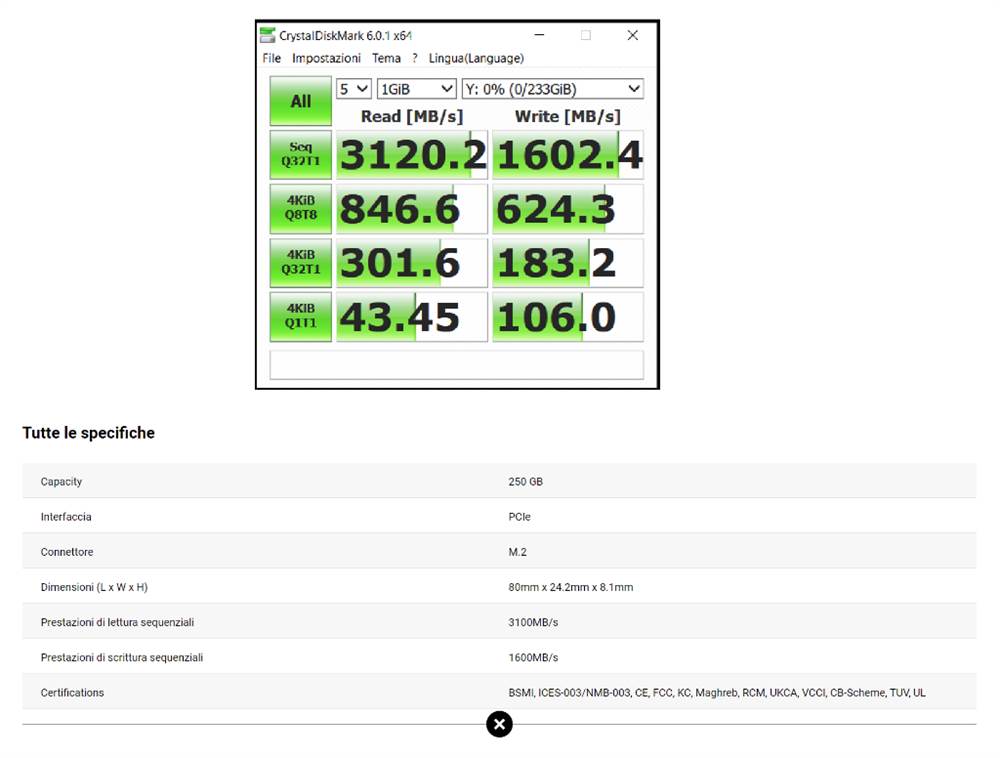Start the 4KiB Q1T1 test
1000x758 pixels.
pyautogui.click(x=299, y=316)
